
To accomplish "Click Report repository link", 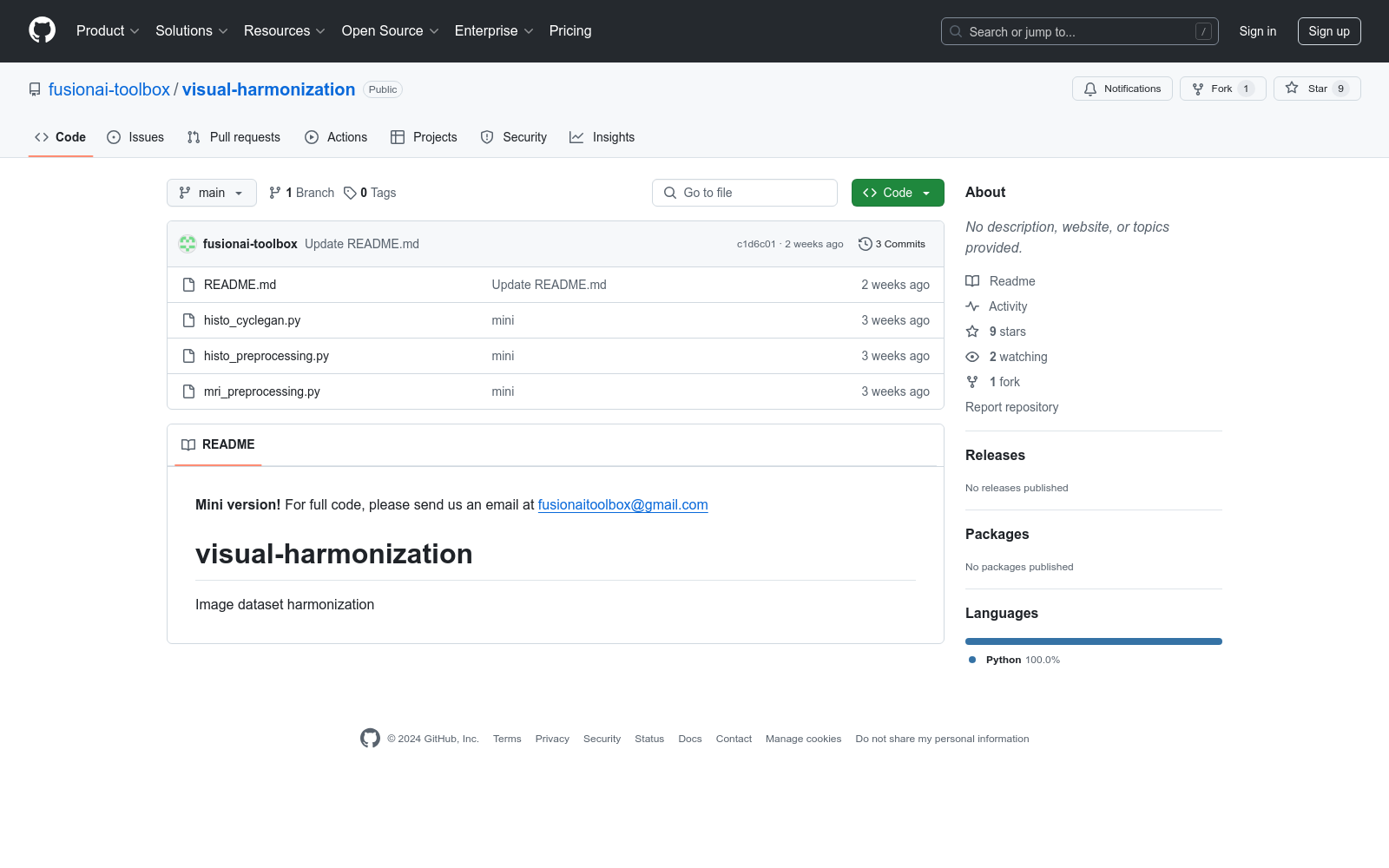I will coord(1012,407).
